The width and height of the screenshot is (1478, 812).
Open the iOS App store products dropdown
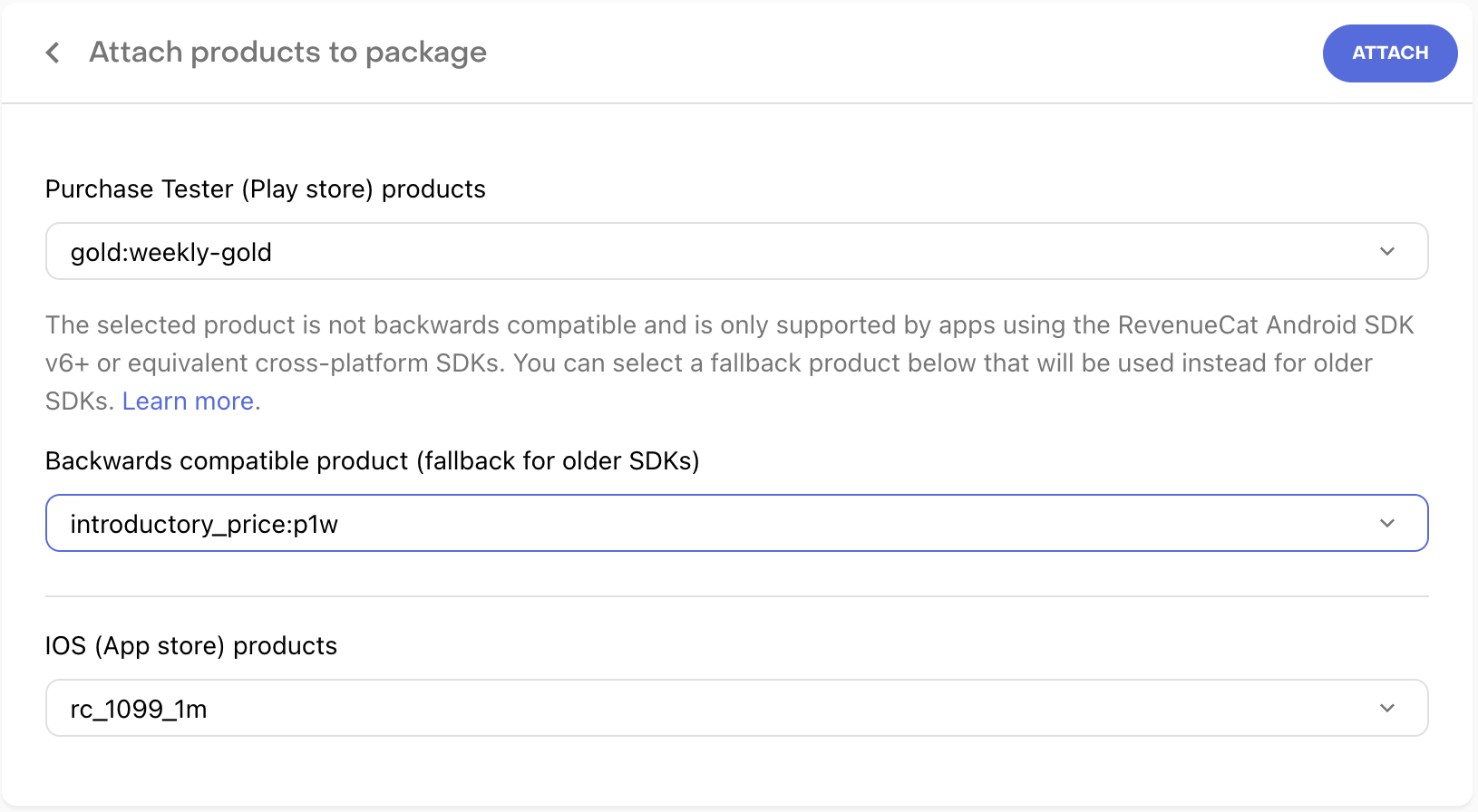pos(736,708)
